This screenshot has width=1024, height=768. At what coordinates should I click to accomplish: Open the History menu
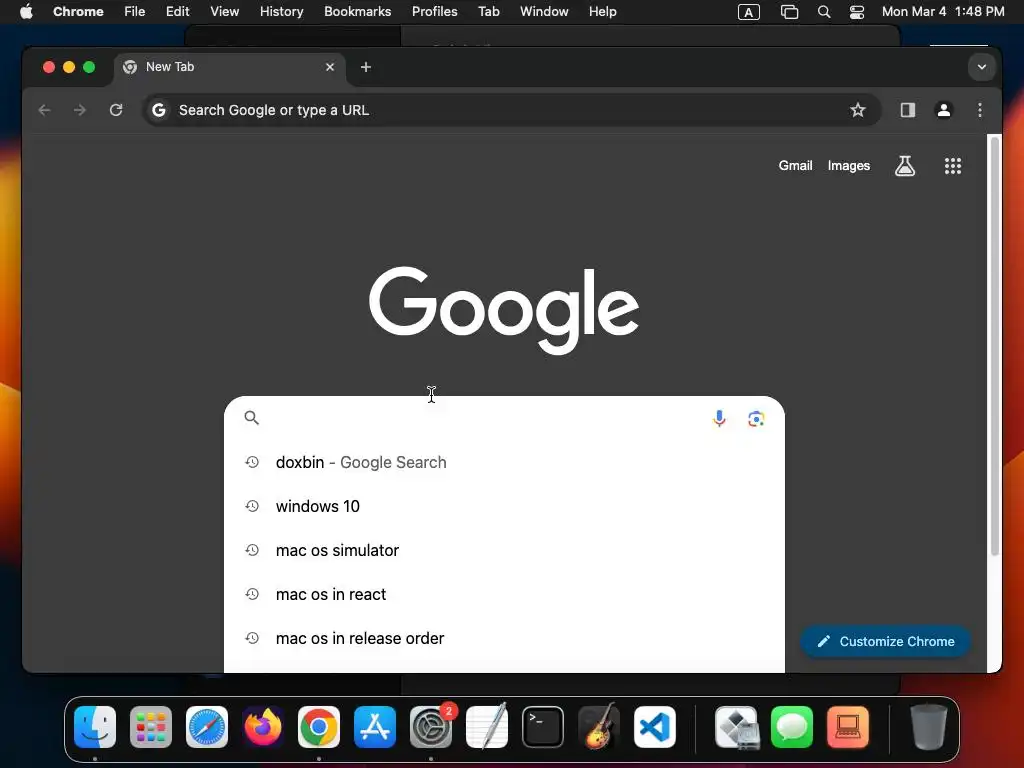[x=281, y=12]
